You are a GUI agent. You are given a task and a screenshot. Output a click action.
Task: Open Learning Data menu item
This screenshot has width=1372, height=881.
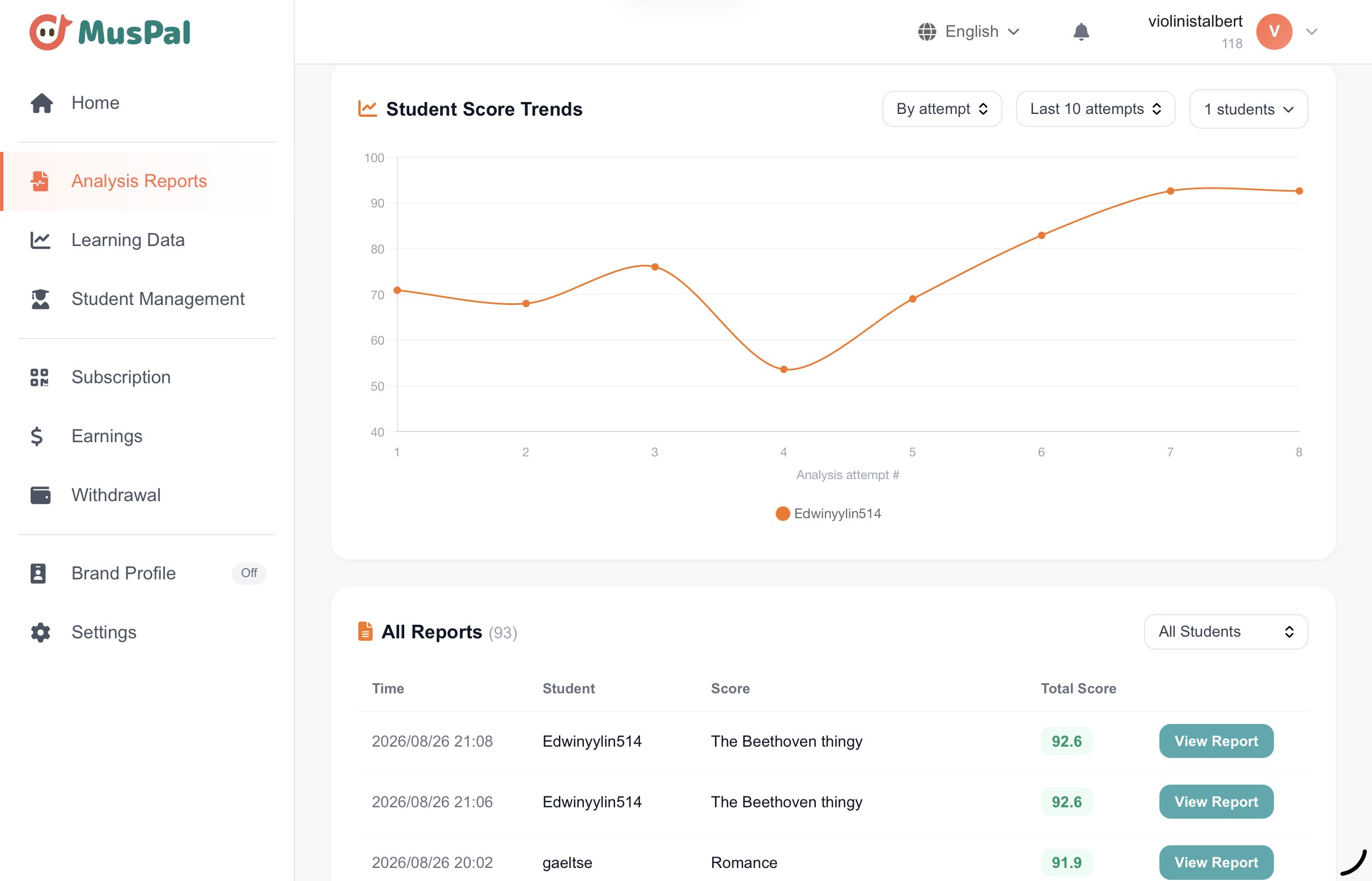pos(146,240)
